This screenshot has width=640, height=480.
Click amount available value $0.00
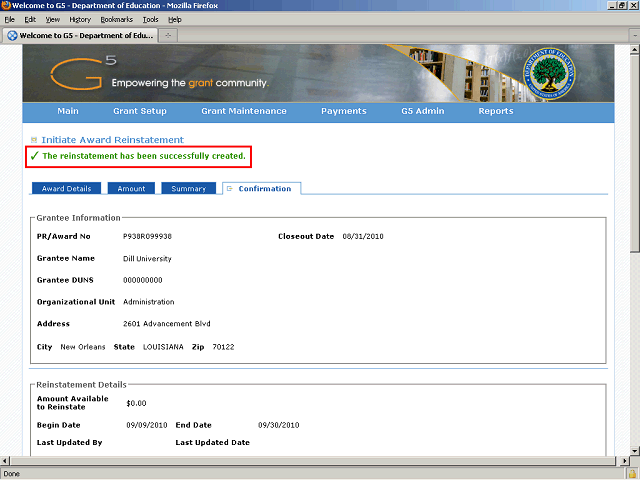click(x=136, y=403)
